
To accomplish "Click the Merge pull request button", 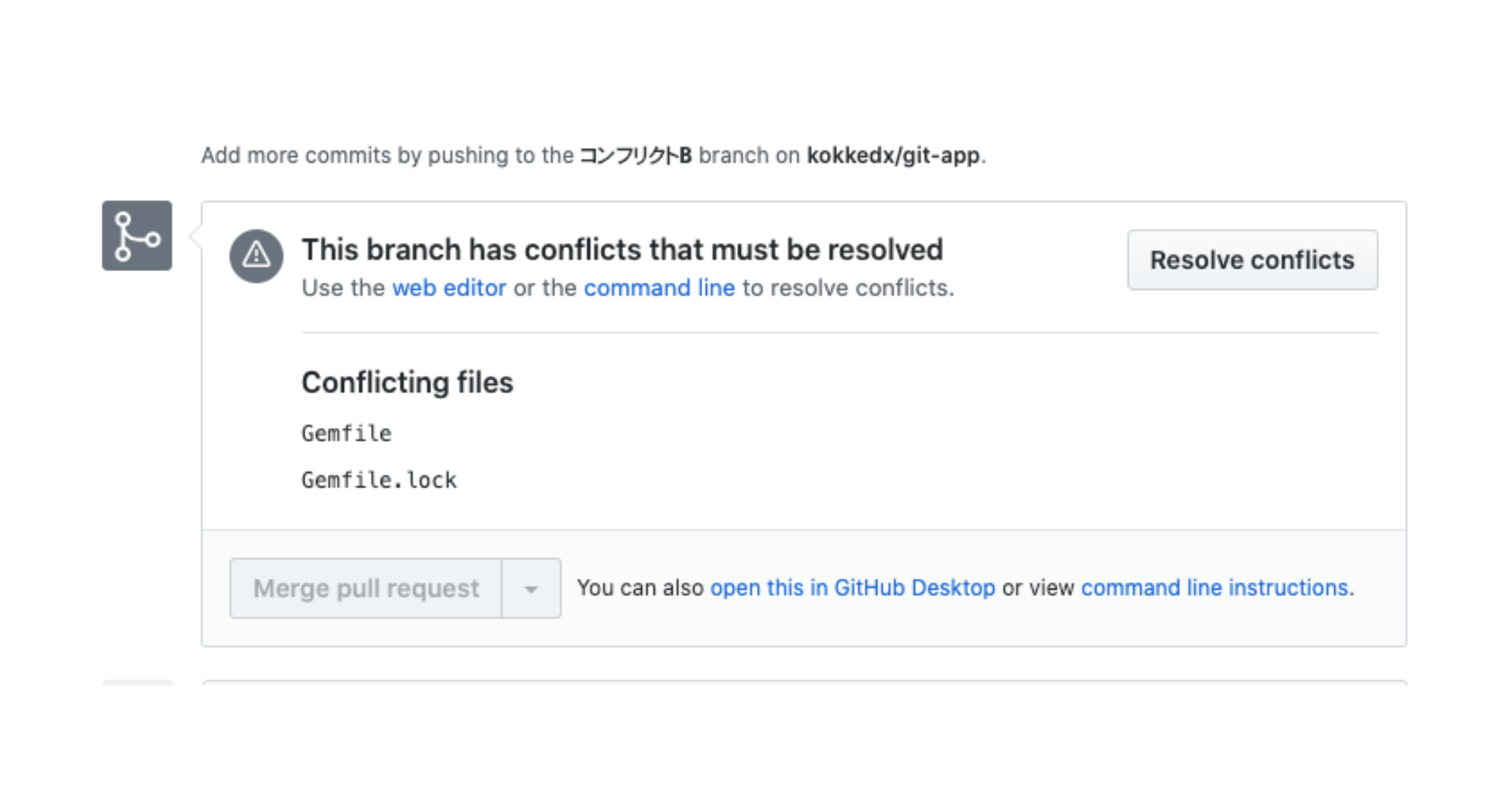I will (366, 588).
